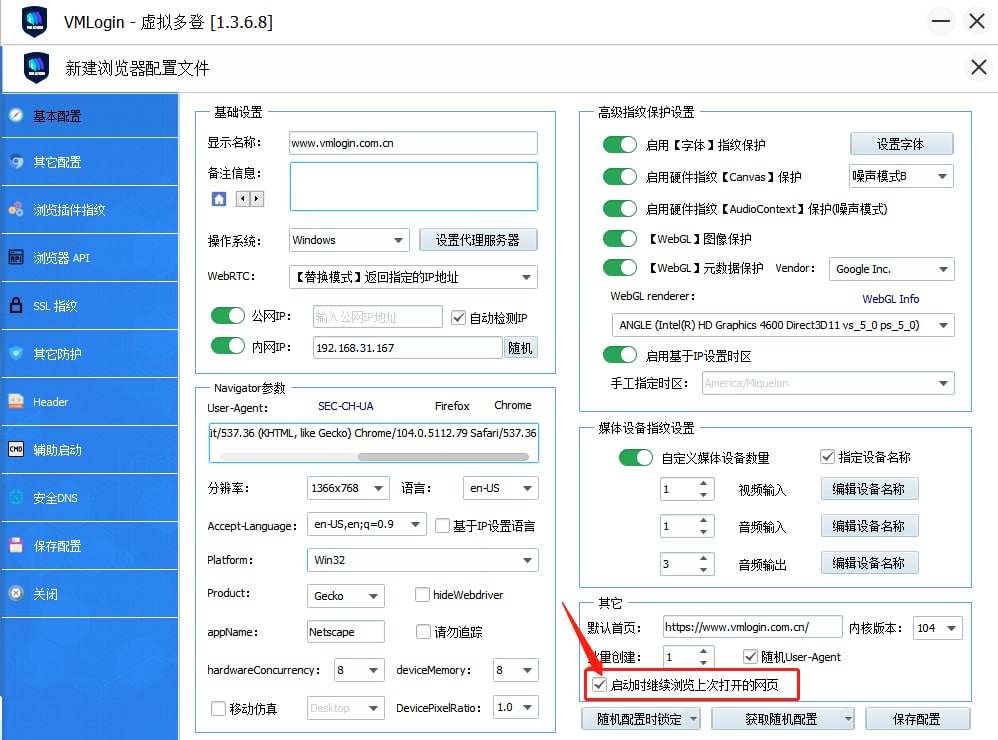Image resolution: width=998 pixels, height=740 pixels.
Task: Select 其它配置 in the sidebar
Action: click(57, 162)
